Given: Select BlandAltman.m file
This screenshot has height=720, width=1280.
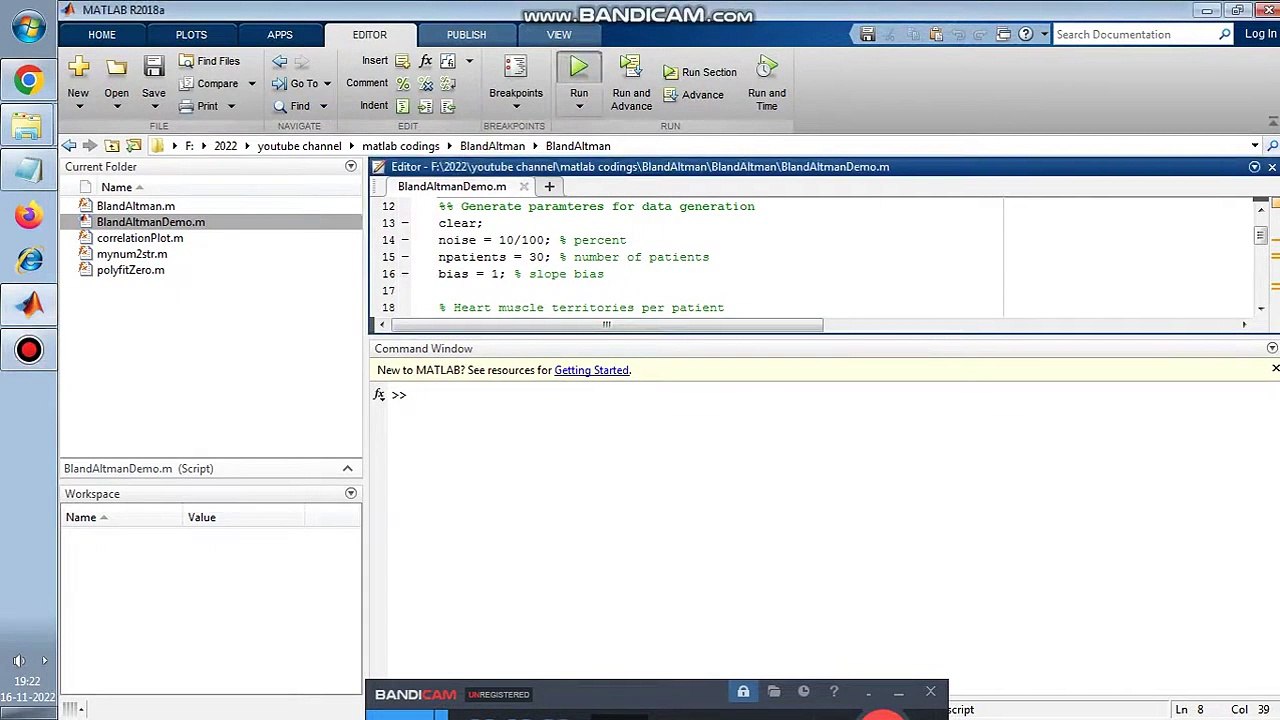Looking at the screenshot, I should pos(135,206).
